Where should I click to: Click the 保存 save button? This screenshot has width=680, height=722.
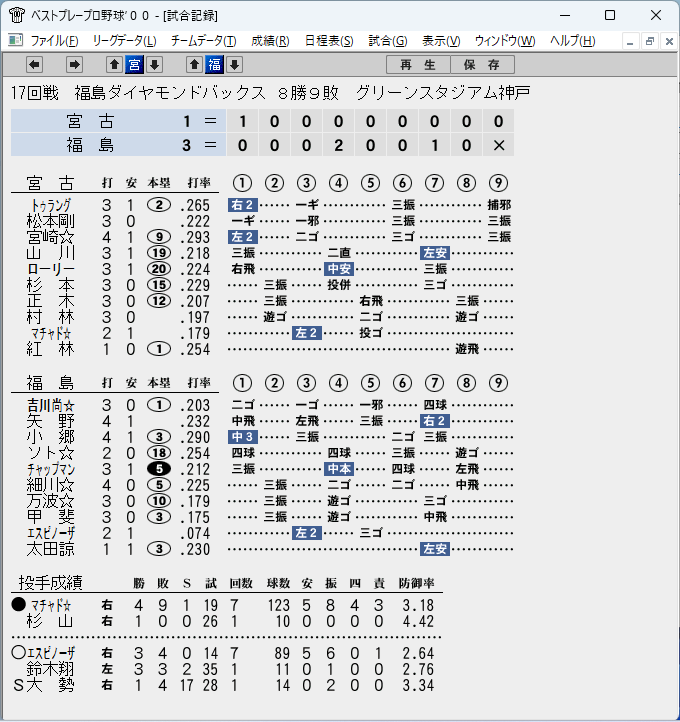pyautogui.click(x=482, y=65)
